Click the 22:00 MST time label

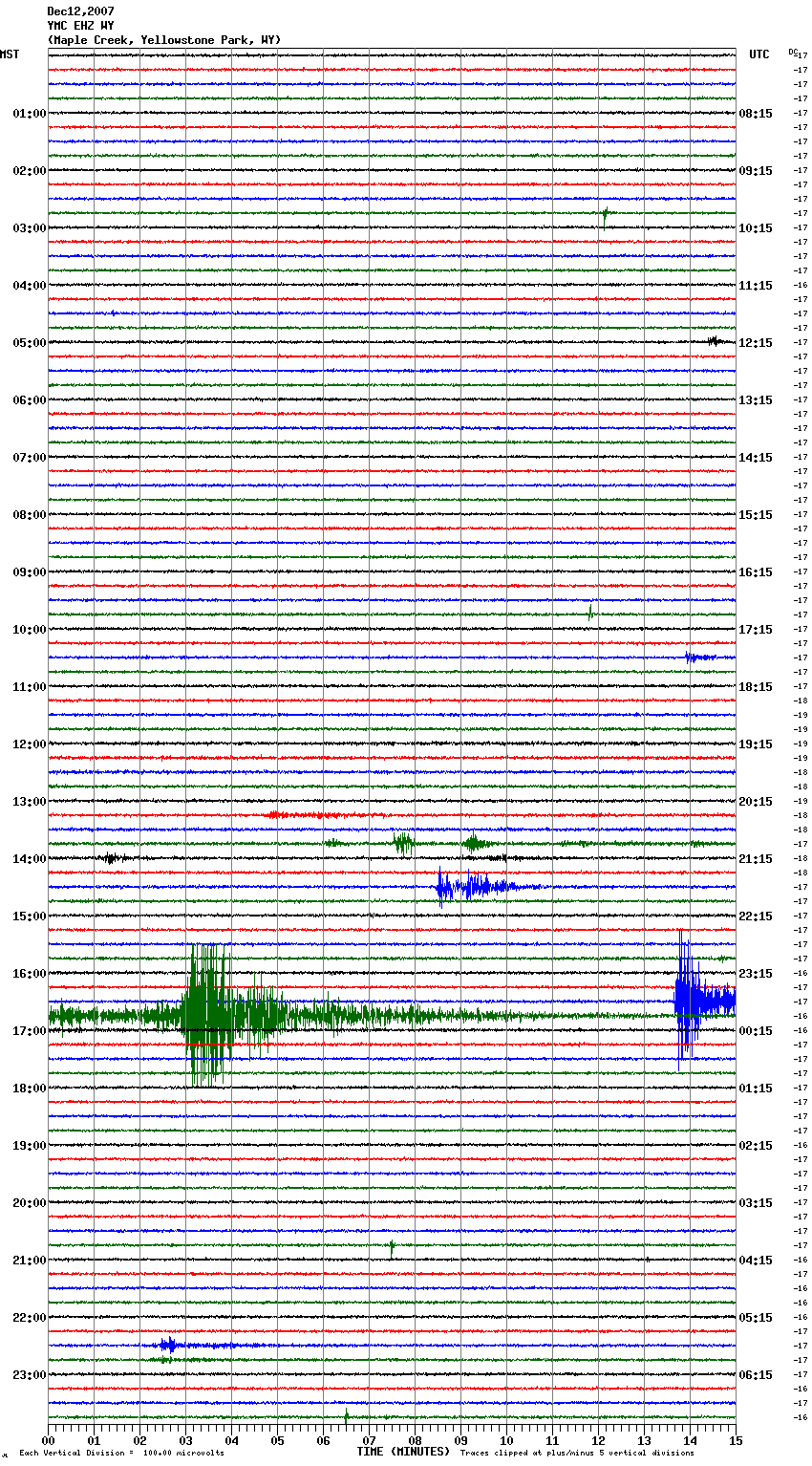30,1318
